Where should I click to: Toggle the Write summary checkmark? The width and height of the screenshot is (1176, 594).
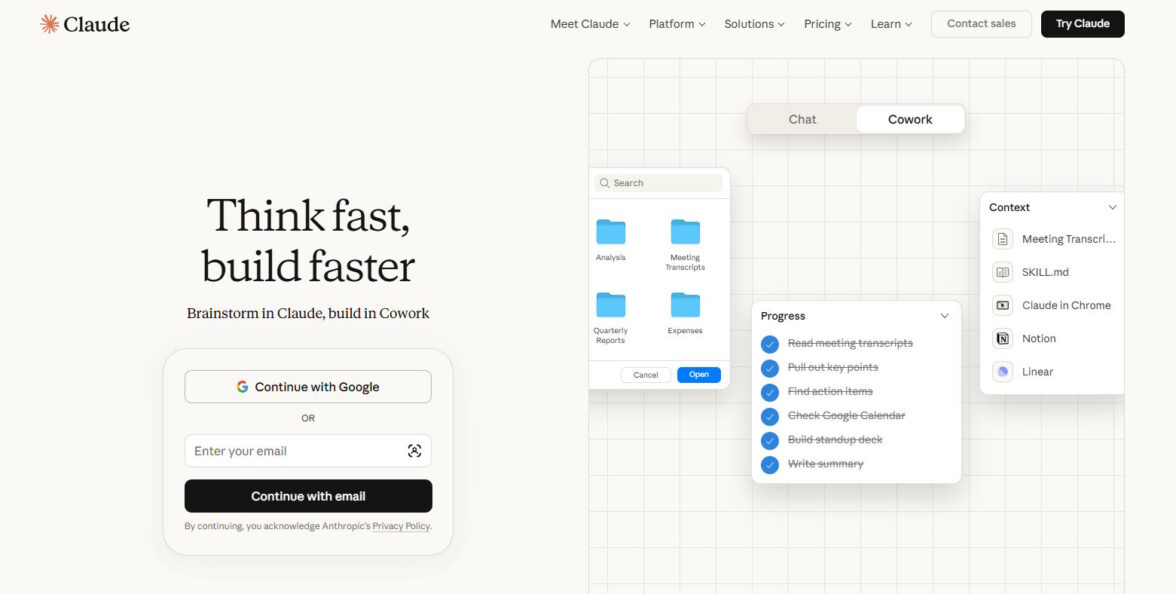770,464
